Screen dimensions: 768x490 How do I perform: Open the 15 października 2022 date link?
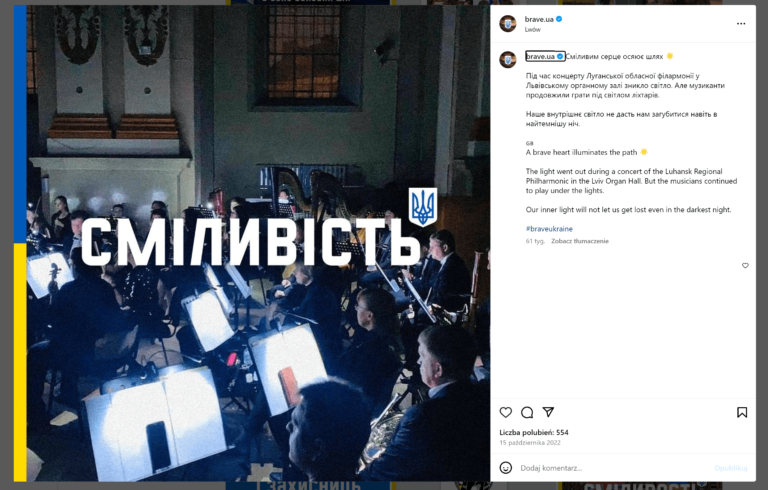click(530, 443)
